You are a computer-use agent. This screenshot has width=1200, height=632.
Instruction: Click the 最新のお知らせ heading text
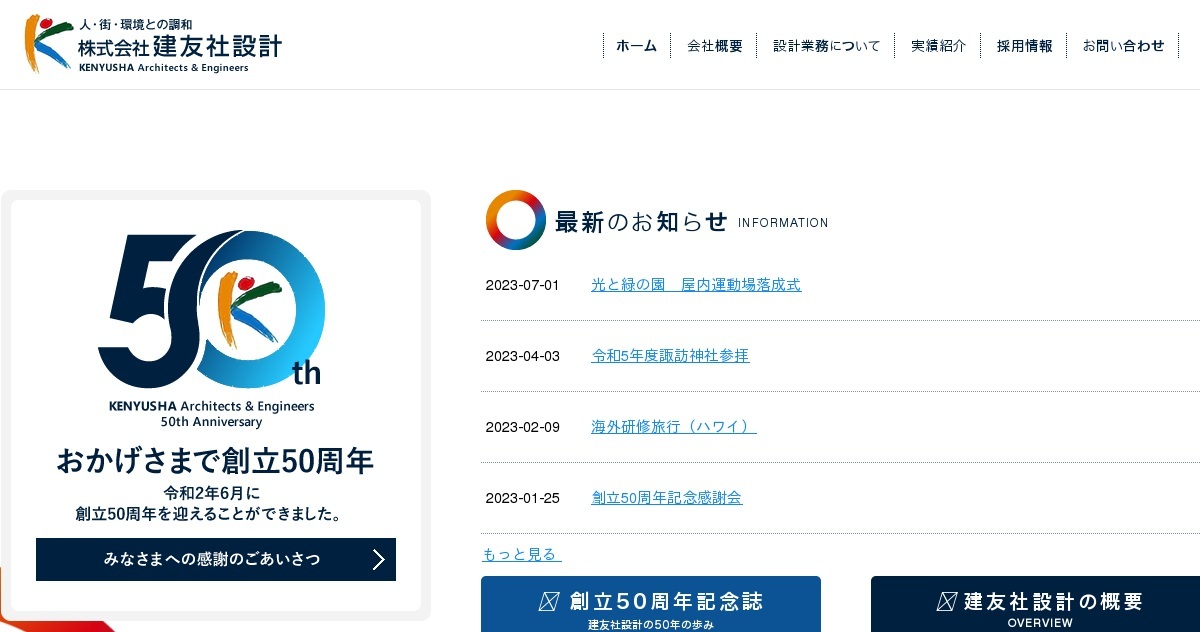[641, 222]
